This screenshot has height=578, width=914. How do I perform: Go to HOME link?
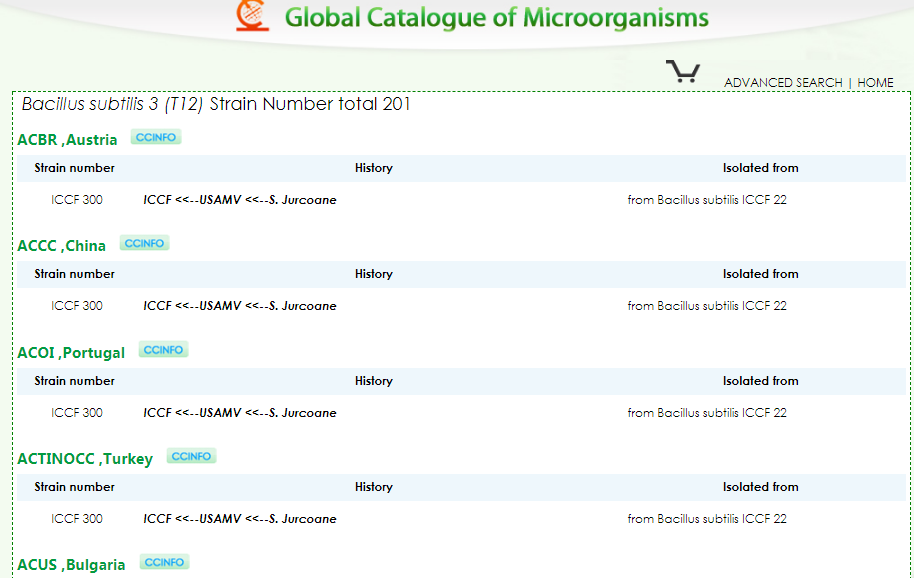point(875,83)
